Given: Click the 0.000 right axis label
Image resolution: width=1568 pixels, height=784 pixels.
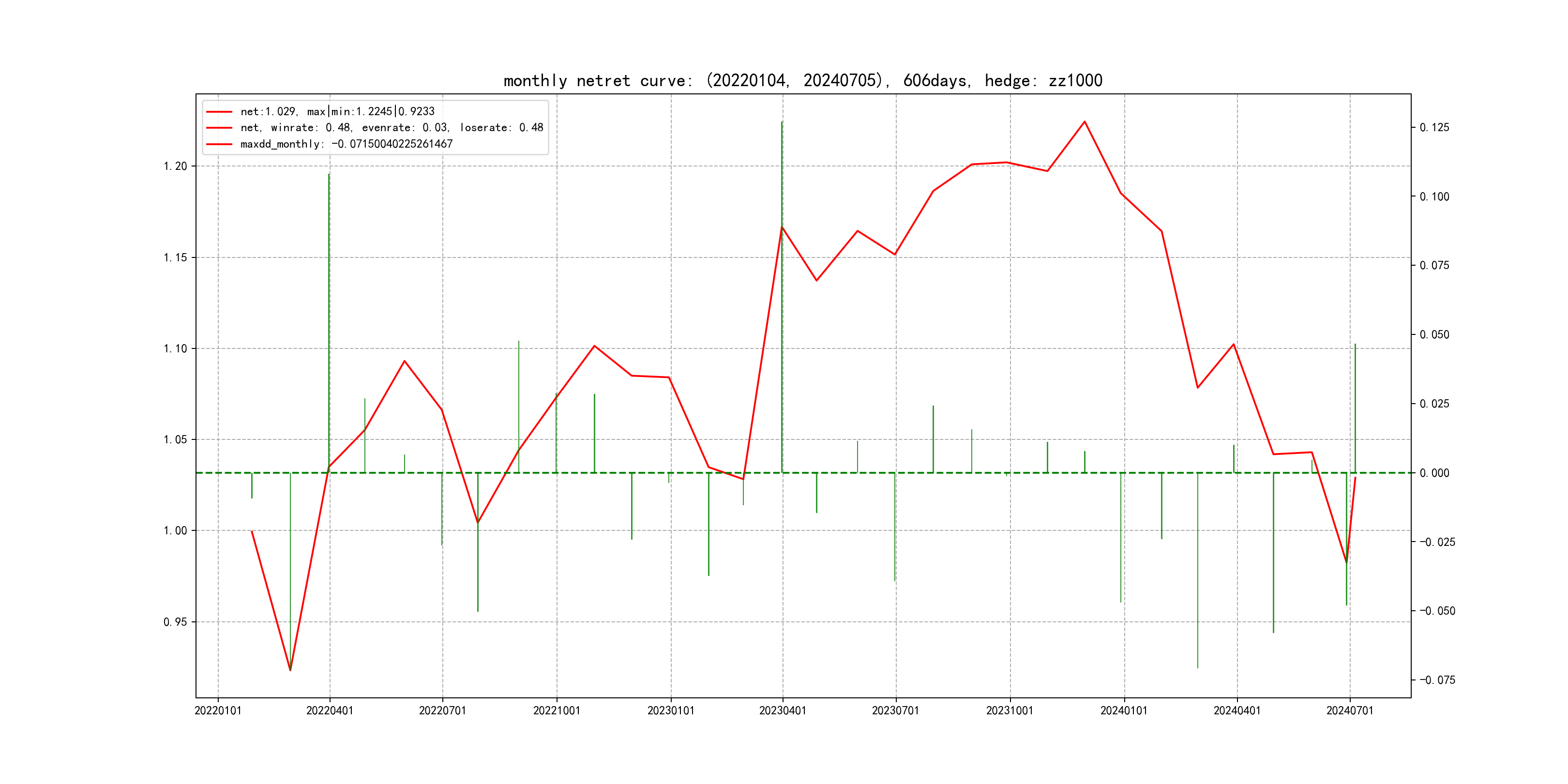Looking at the screenshot, I should pos(1434,473).
